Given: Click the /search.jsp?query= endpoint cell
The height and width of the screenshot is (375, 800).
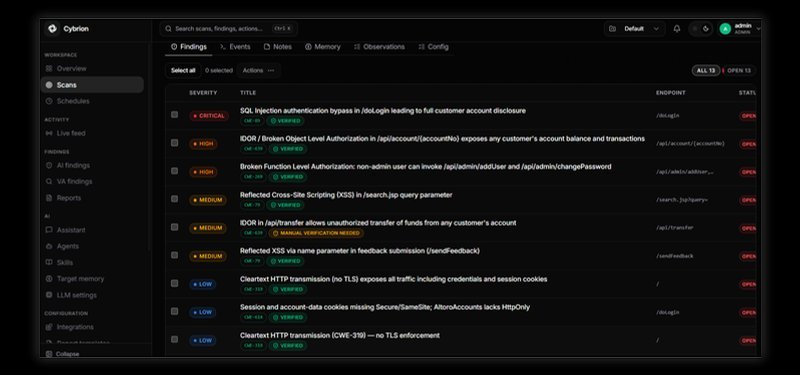Looking at the screenshot, I should (682, 199).
